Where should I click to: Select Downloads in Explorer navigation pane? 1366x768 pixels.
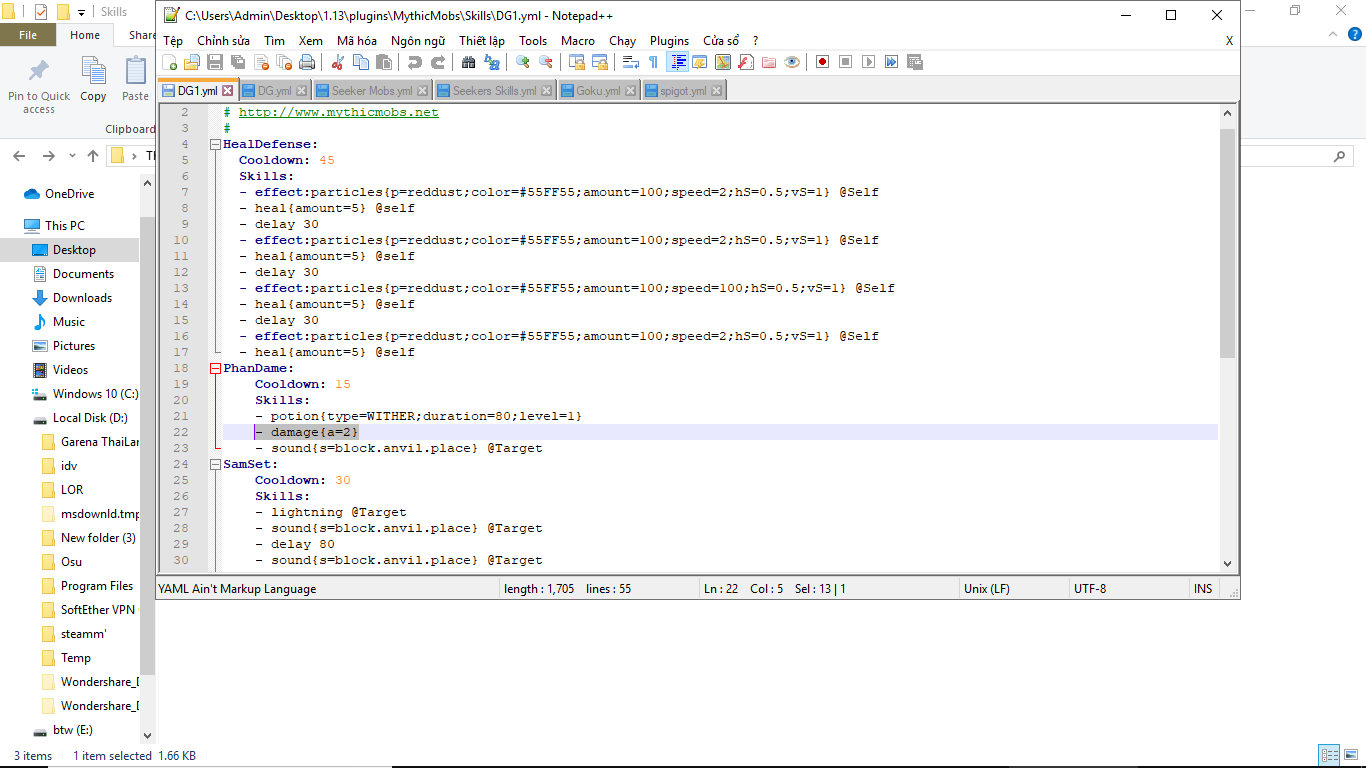(82, 298)
